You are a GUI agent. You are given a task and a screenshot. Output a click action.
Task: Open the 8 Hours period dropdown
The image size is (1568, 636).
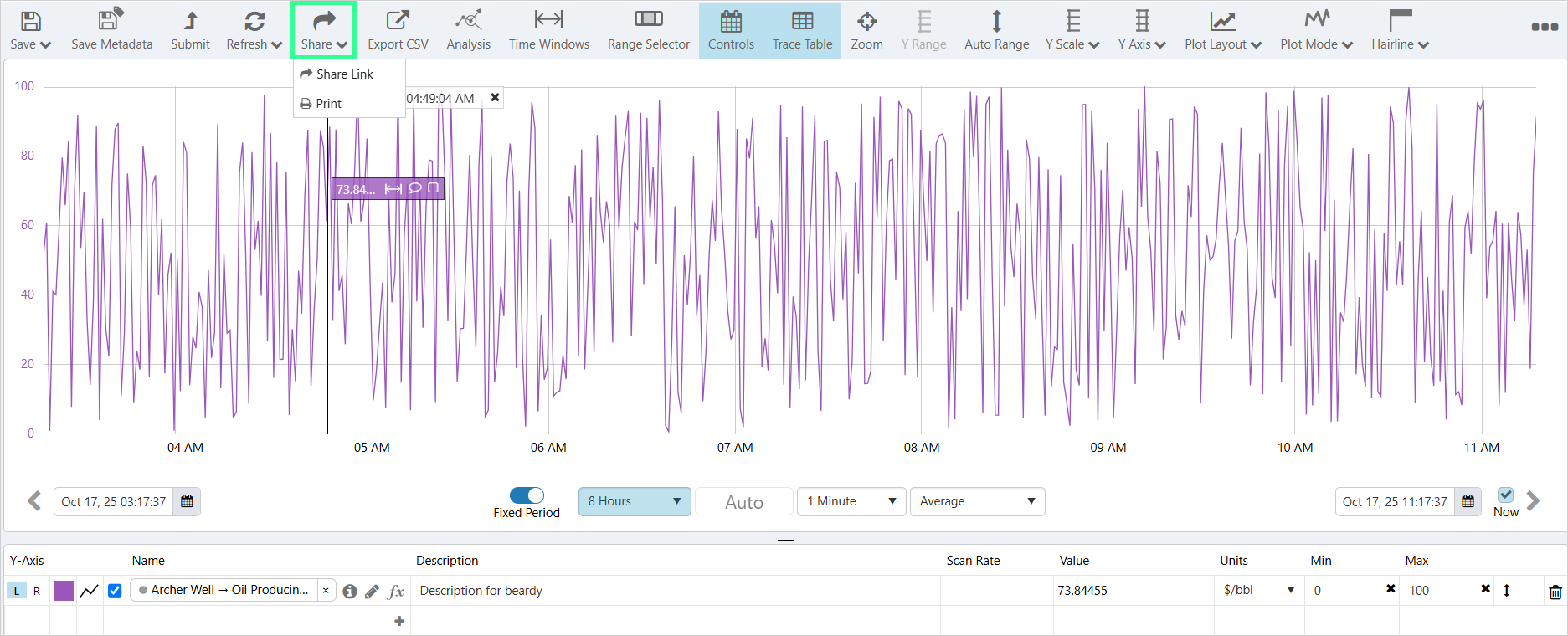[x=634, y=501]
